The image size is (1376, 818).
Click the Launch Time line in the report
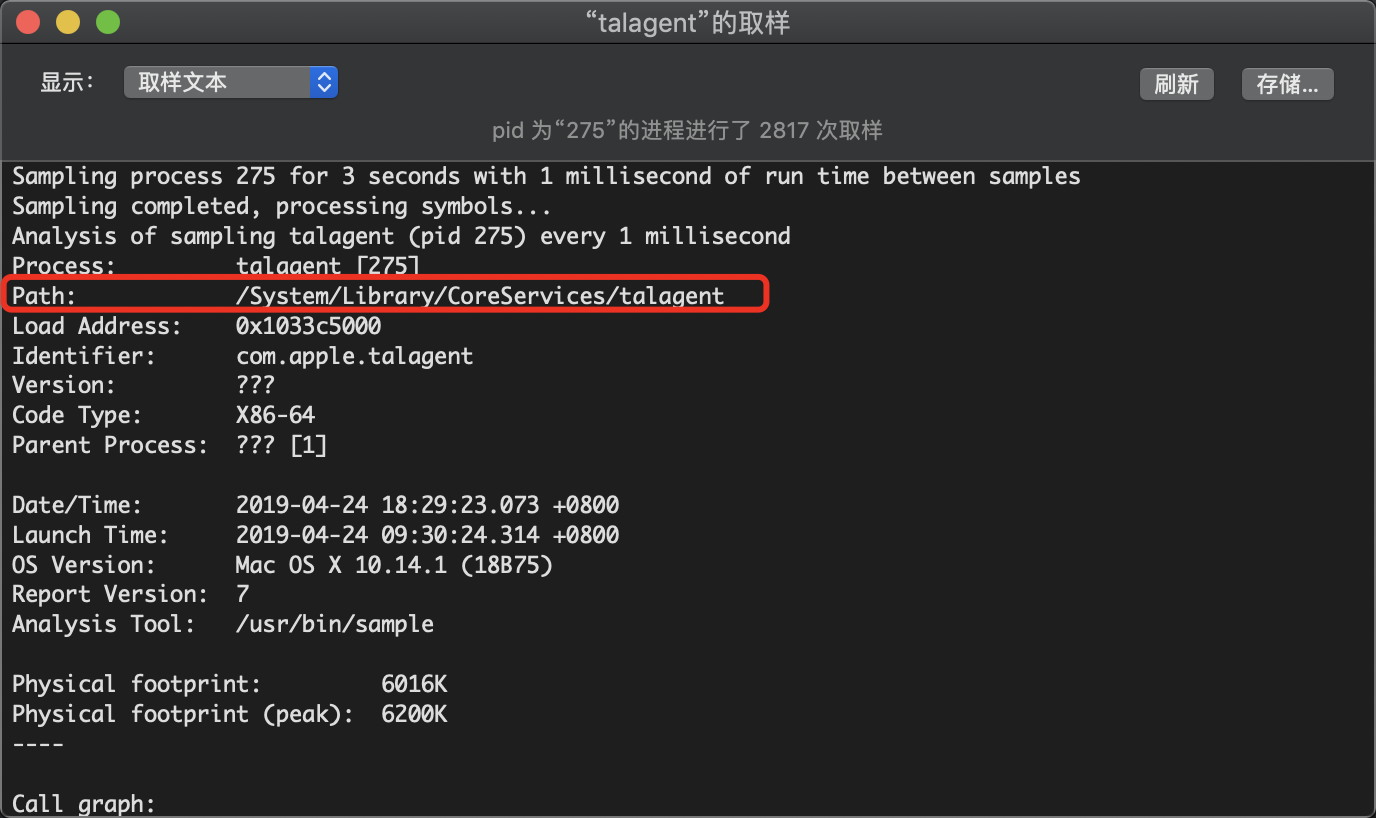[x=316, y=535]
